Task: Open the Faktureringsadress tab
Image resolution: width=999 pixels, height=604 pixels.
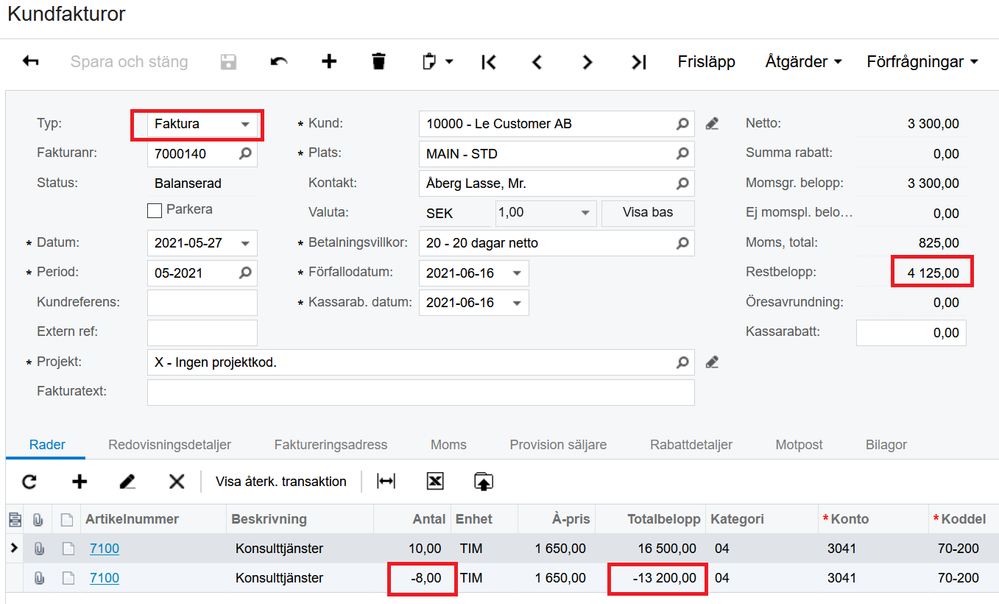Action: click(330, 445)
